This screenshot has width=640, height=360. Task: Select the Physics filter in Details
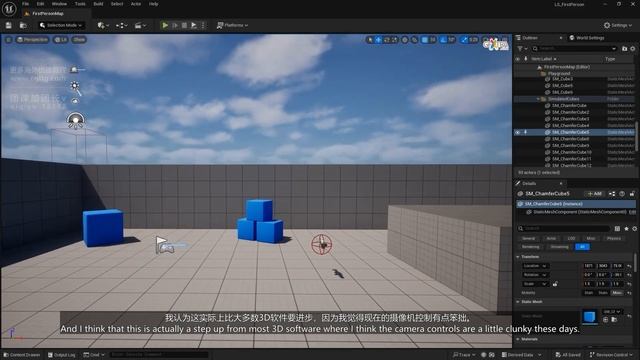(x=613, y=238)
